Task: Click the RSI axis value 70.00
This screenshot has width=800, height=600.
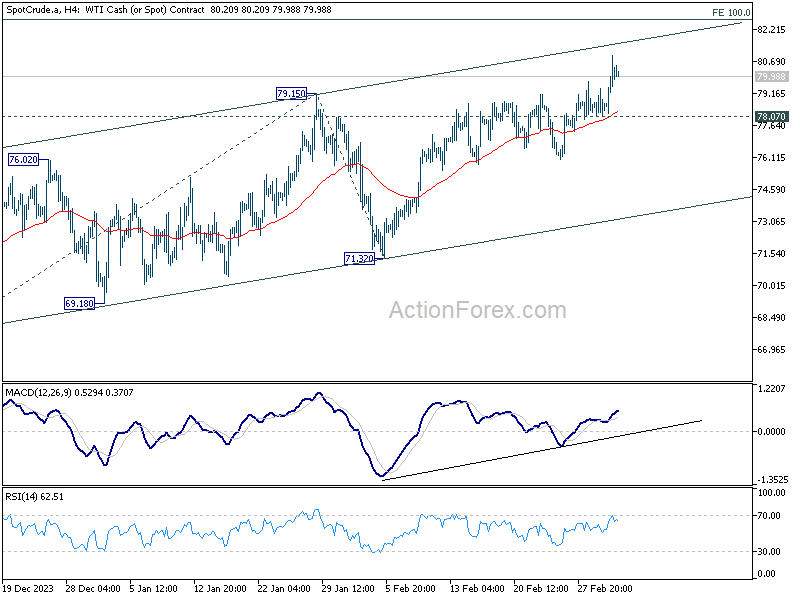Action: coord(771,516)
